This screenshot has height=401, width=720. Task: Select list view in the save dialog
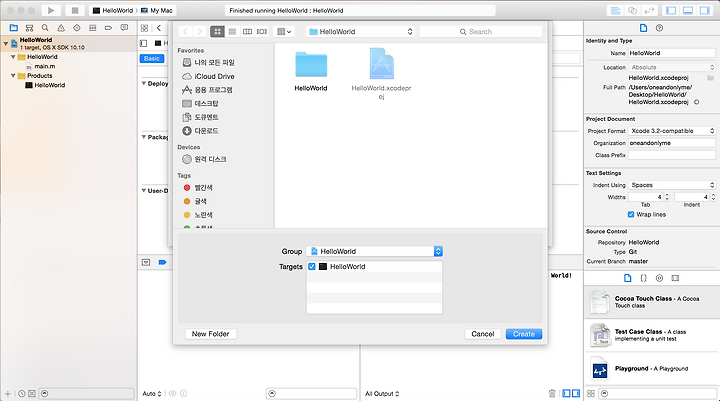[x=232, y=31]
